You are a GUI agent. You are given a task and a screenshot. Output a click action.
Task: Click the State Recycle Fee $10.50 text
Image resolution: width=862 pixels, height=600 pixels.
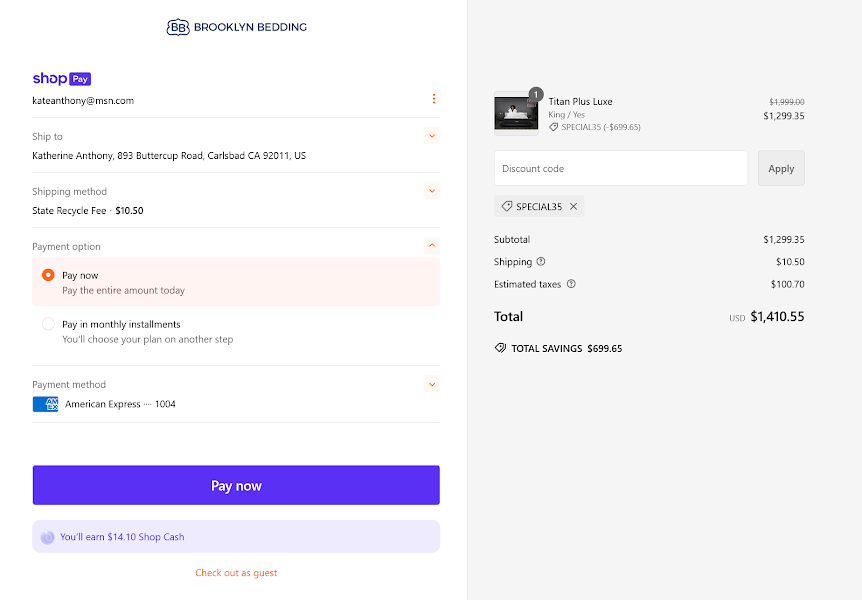[88, 211]
